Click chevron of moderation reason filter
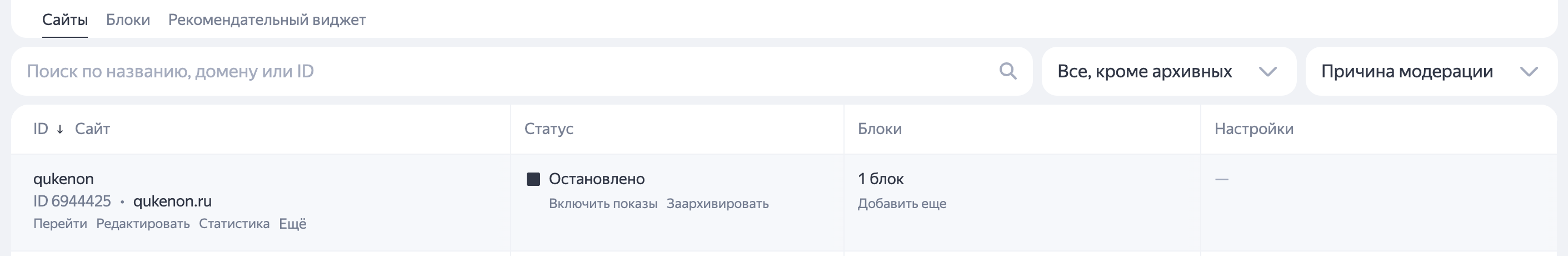This screenshot has width=1568, height=256. 1529,72
